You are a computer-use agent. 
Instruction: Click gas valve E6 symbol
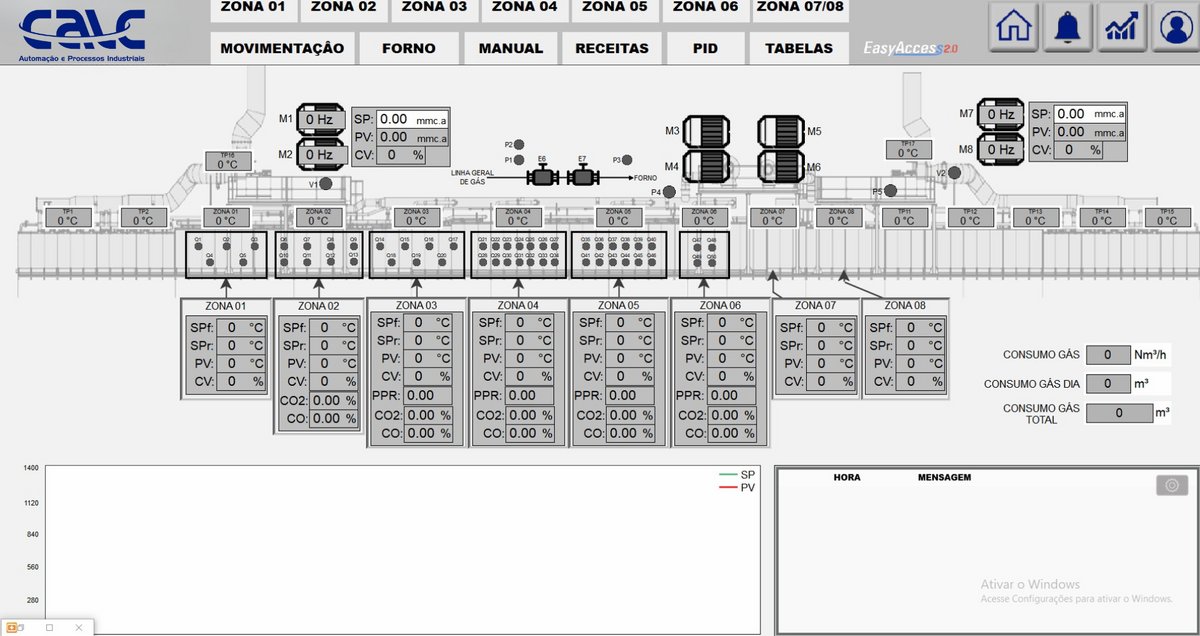(x=542, y=177)
